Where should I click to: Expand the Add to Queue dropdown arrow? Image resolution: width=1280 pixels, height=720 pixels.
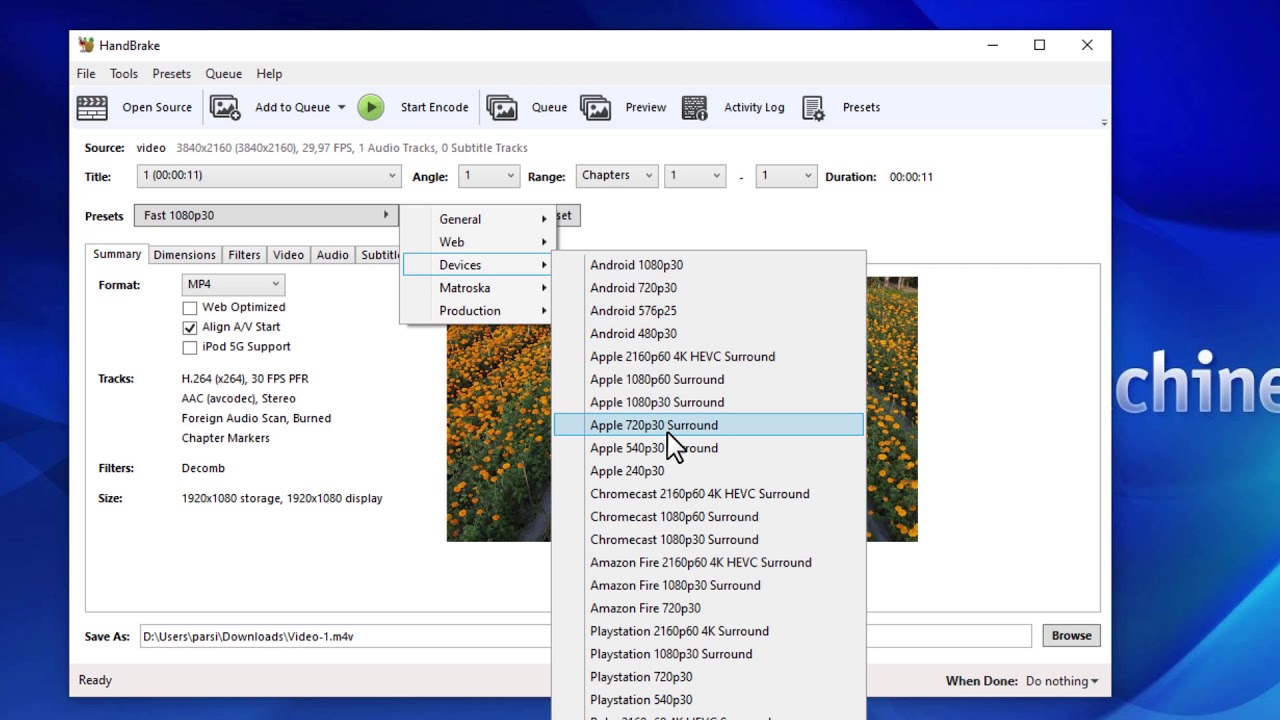pos(341,107)
